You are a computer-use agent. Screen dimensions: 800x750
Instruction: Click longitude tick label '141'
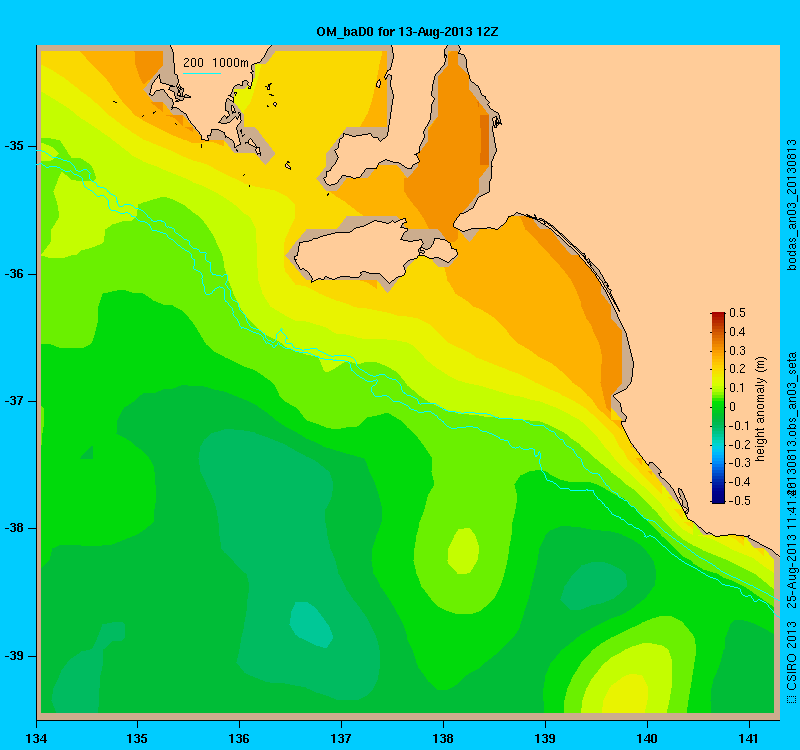tap(749, 739)
